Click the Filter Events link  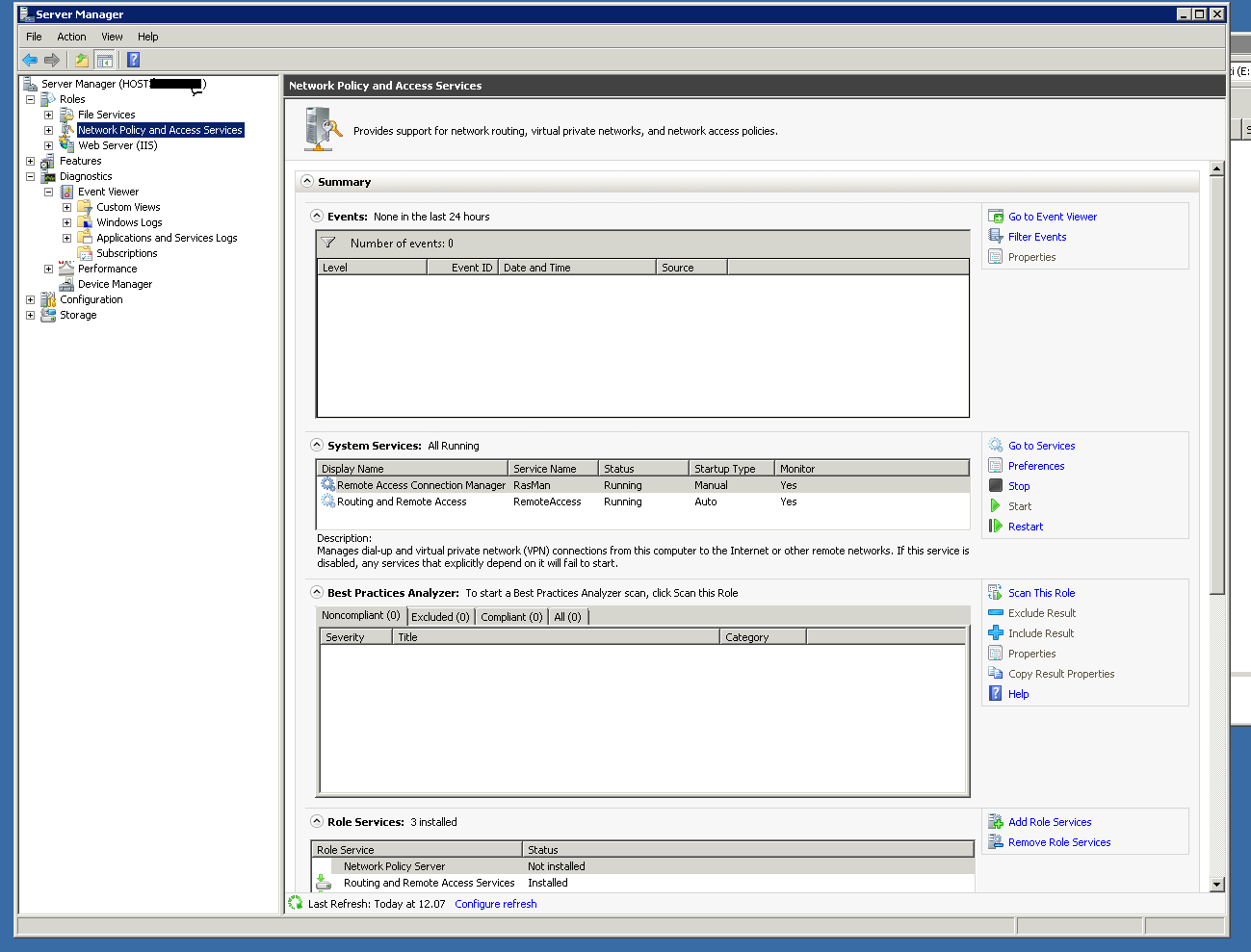1037,237
